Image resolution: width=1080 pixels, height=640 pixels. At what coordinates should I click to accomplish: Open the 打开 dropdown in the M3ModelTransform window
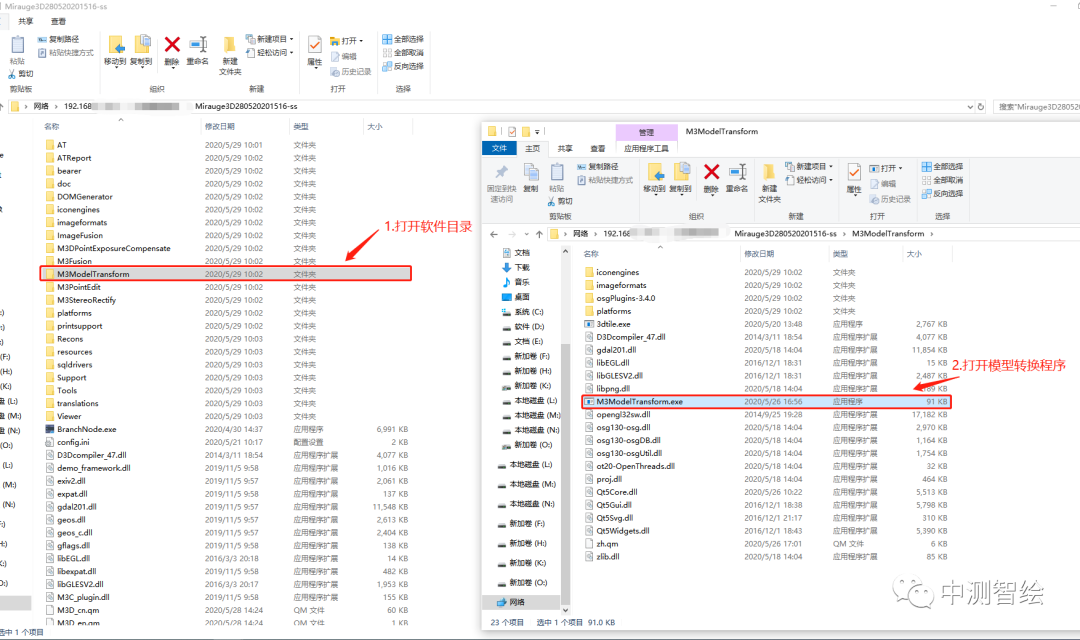(887, 168)
